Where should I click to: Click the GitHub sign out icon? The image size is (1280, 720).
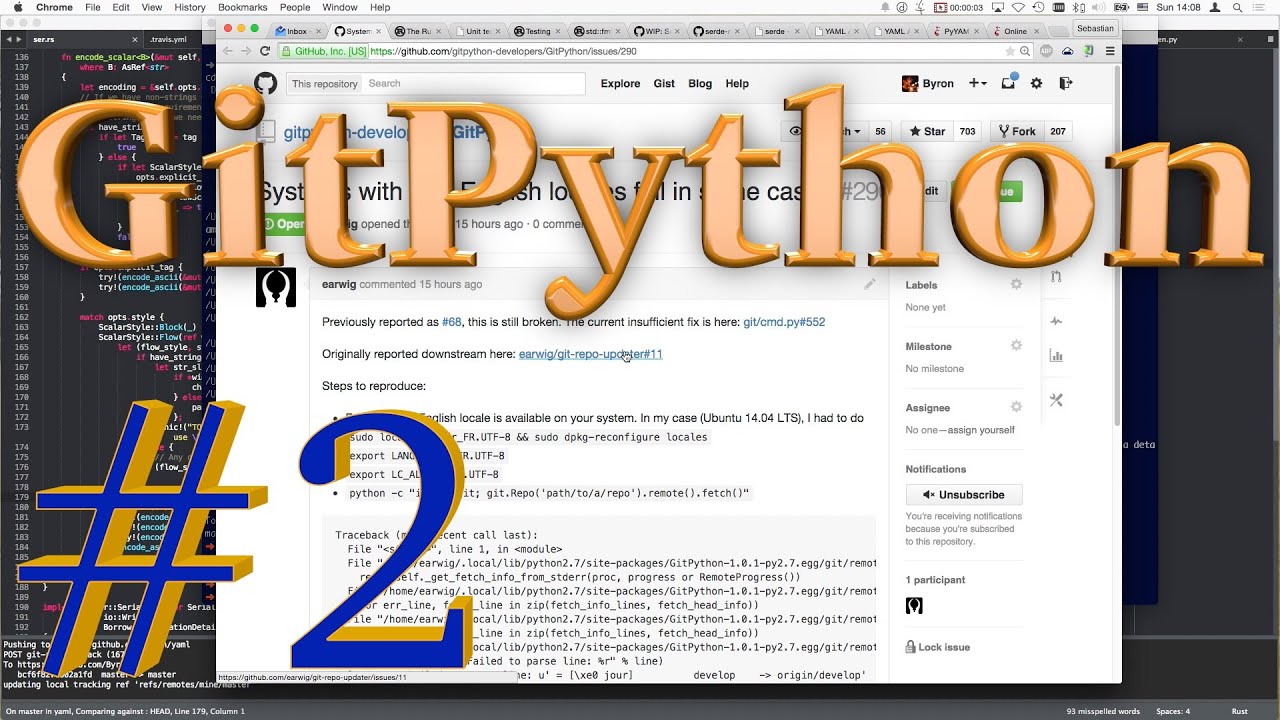(1066, 83)
